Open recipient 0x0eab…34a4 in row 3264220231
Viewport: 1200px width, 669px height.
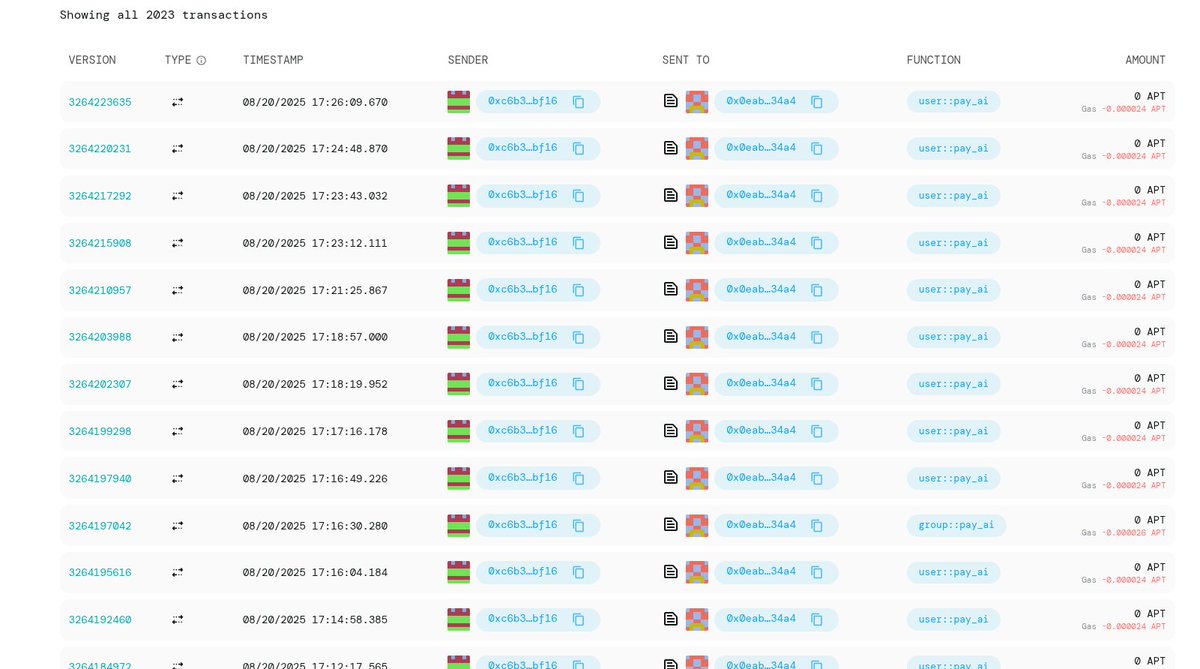[761, 148]
